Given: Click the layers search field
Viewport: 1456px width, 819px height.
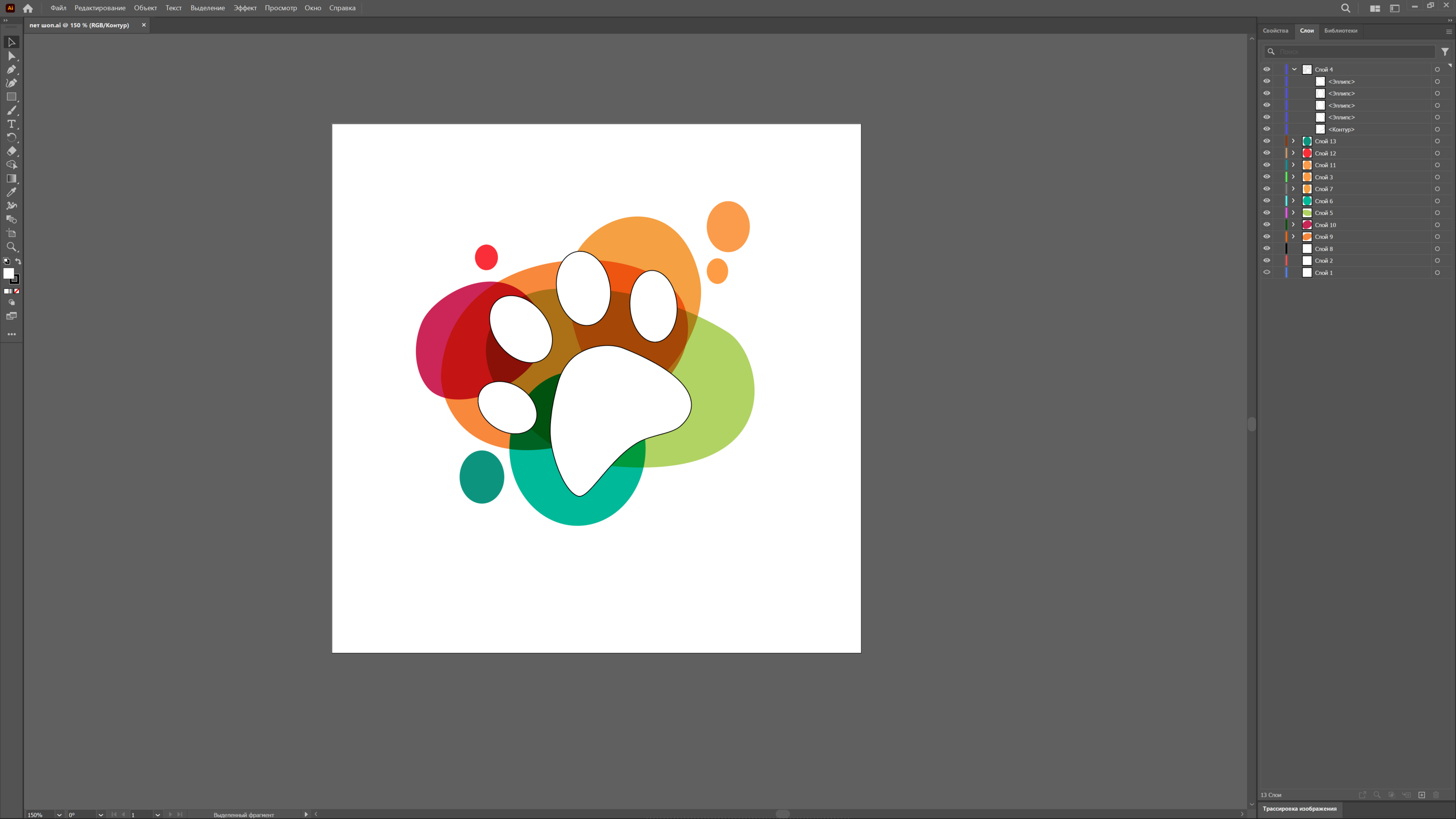Looking at the screenshot, I should [1354, 51].
